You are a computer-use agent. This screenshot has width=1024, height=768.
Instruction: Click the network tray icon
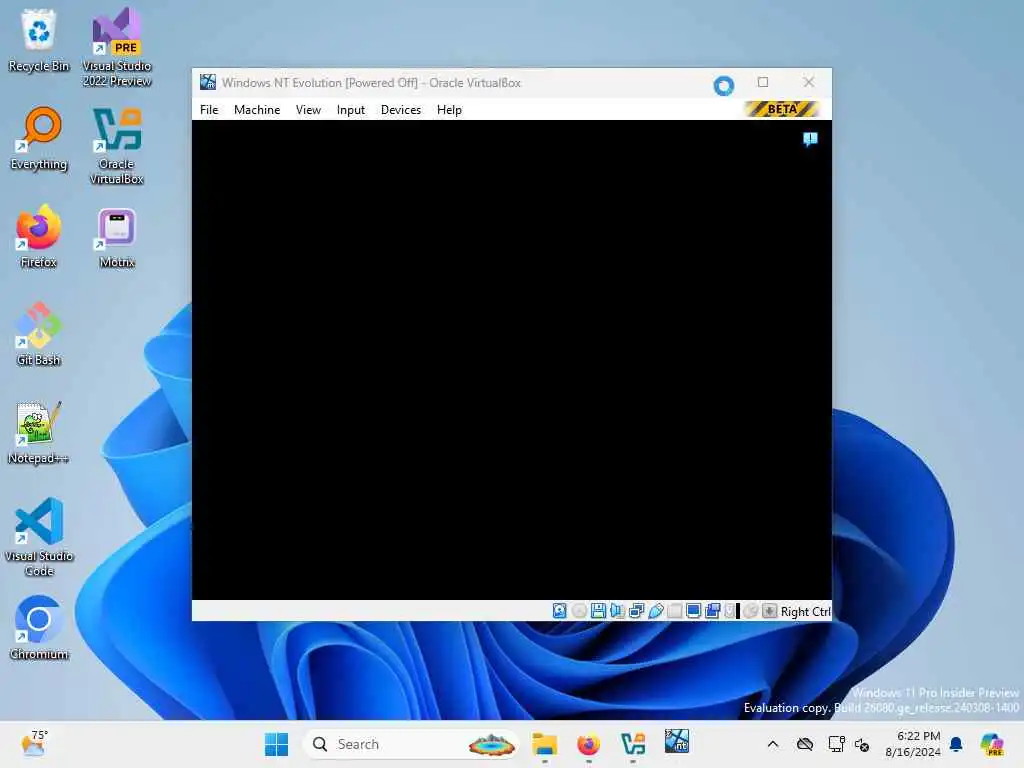(x=836, y=744)
